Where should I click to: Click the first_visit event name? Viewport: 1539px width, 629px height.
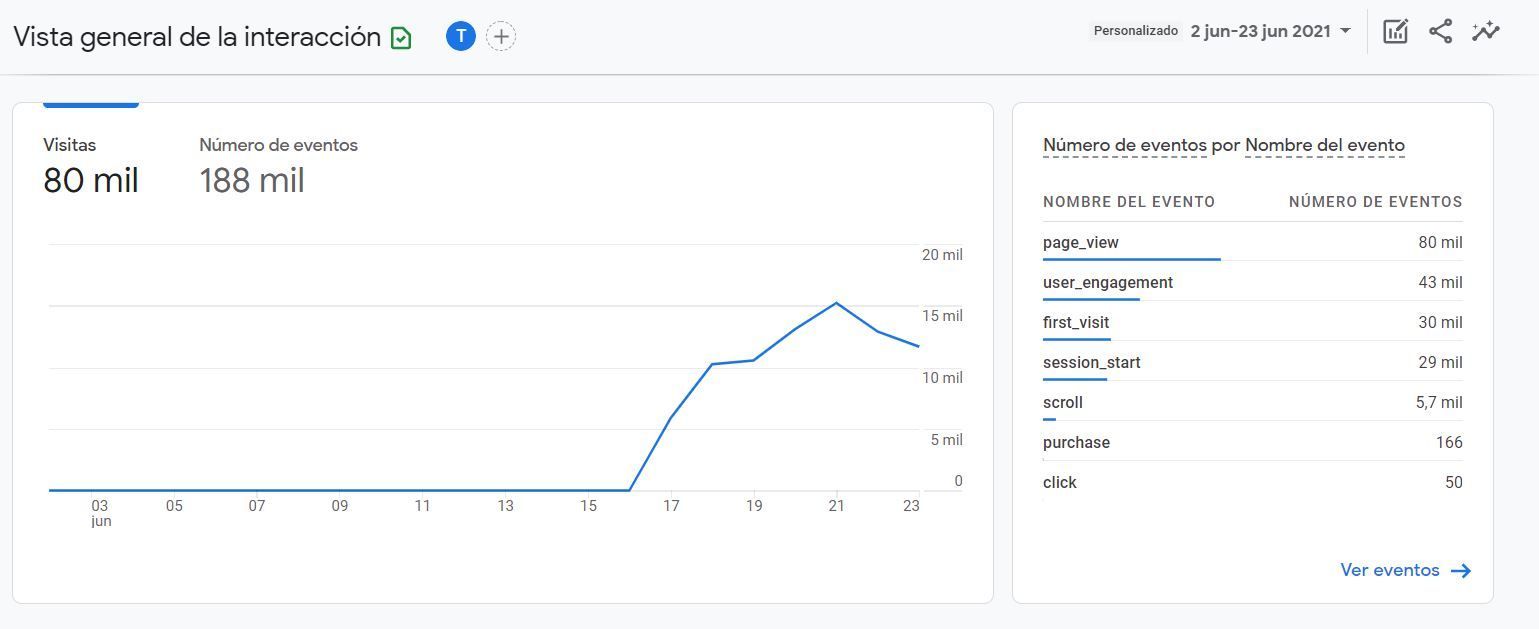tap(1076, 322)
